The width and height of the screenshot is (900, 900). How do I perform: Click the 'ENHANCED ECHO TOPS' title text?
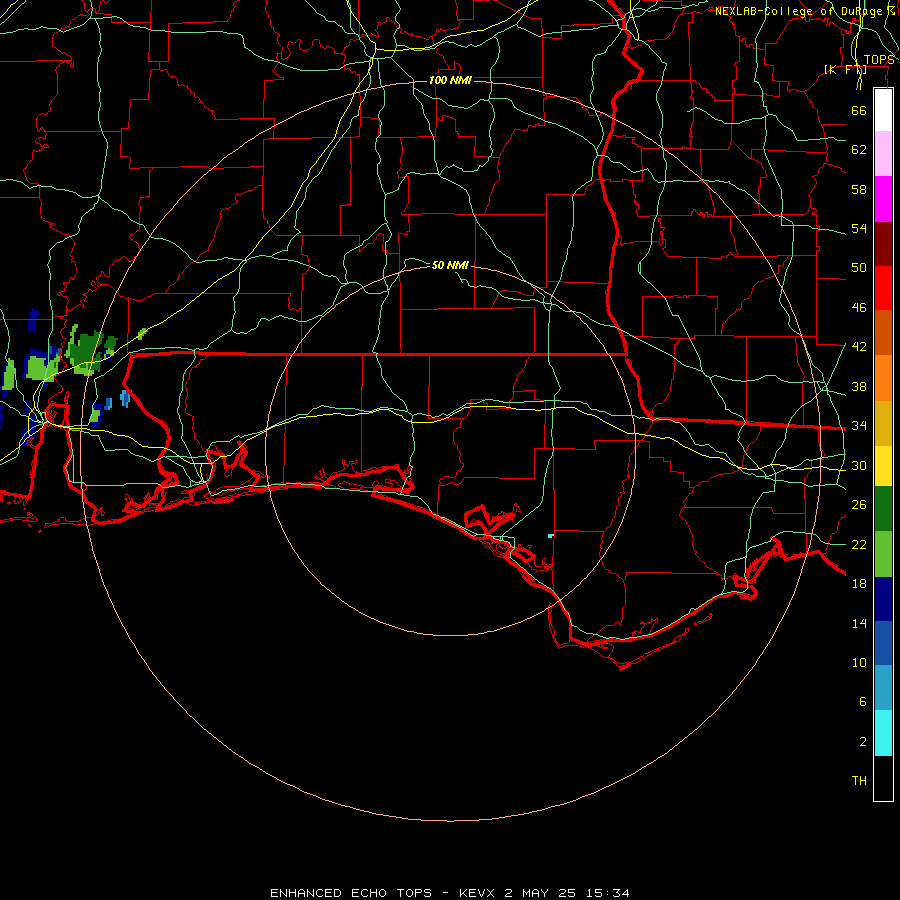351,893
